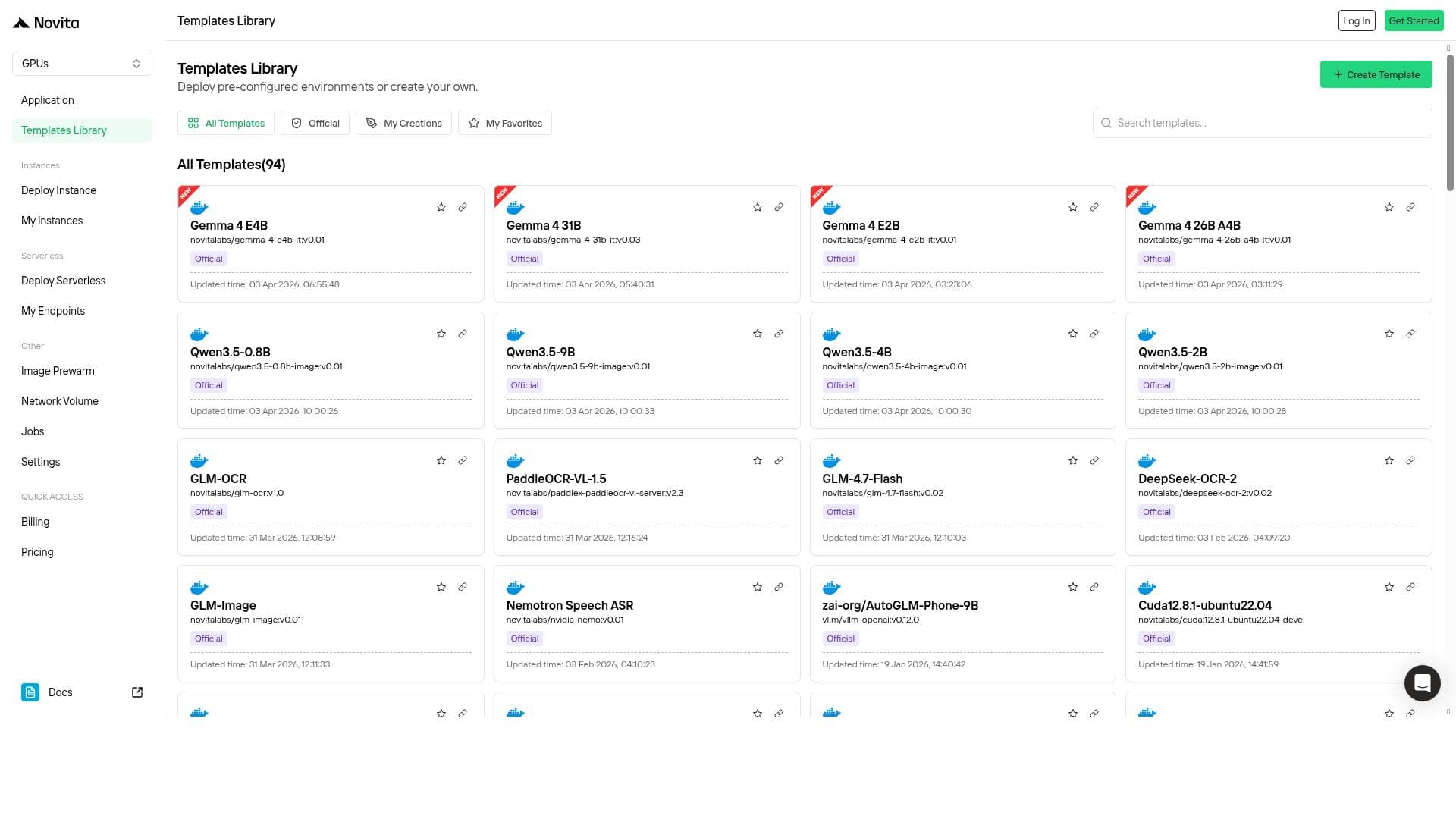Open the Jobs page
This screenshot has height=819, width=1456.
82,431
